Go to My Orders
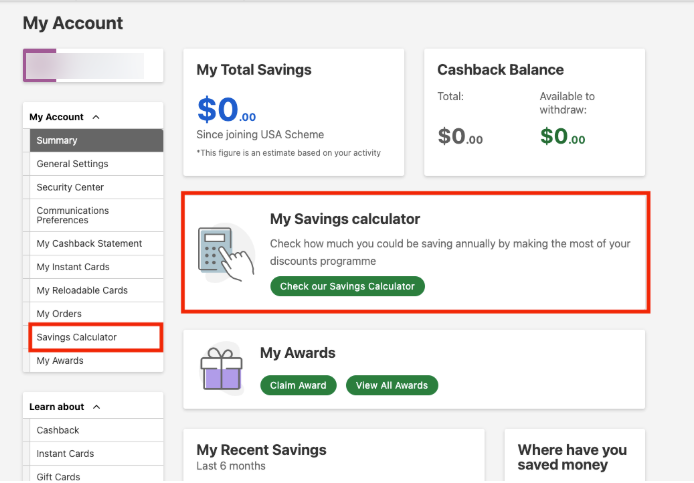Image resolution: width=694 pixels, height=483 pixels. tap(95, 314)
